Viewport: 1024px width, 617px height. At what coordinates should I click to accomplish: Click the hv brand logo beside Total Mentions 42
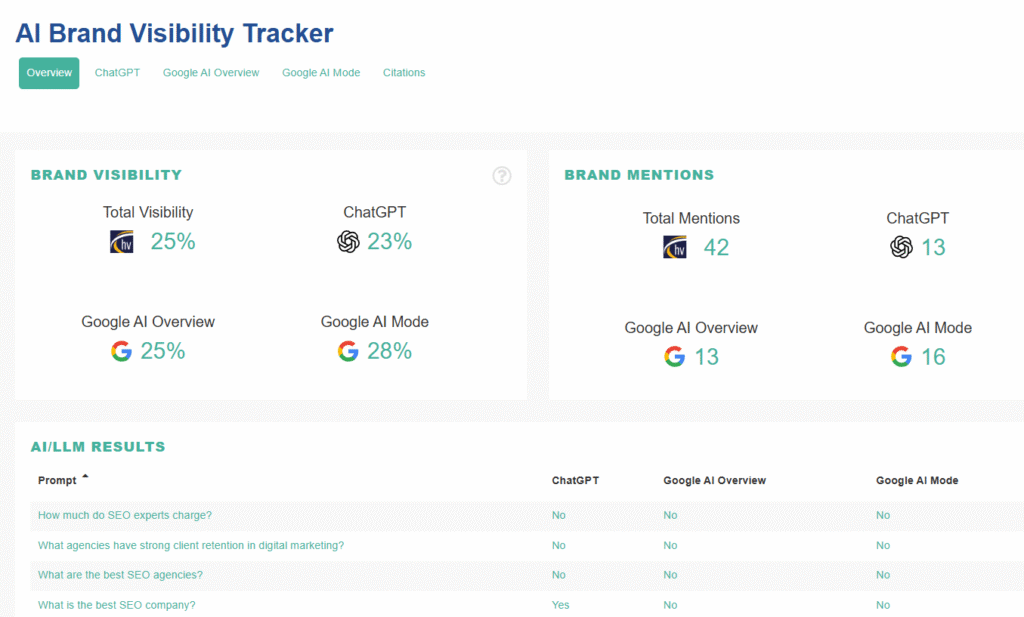[675, 247]
